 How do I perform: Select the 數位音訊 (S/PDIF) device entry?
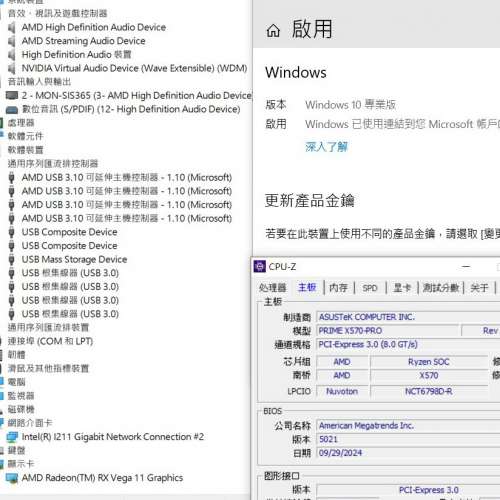[x=131, y=109]
